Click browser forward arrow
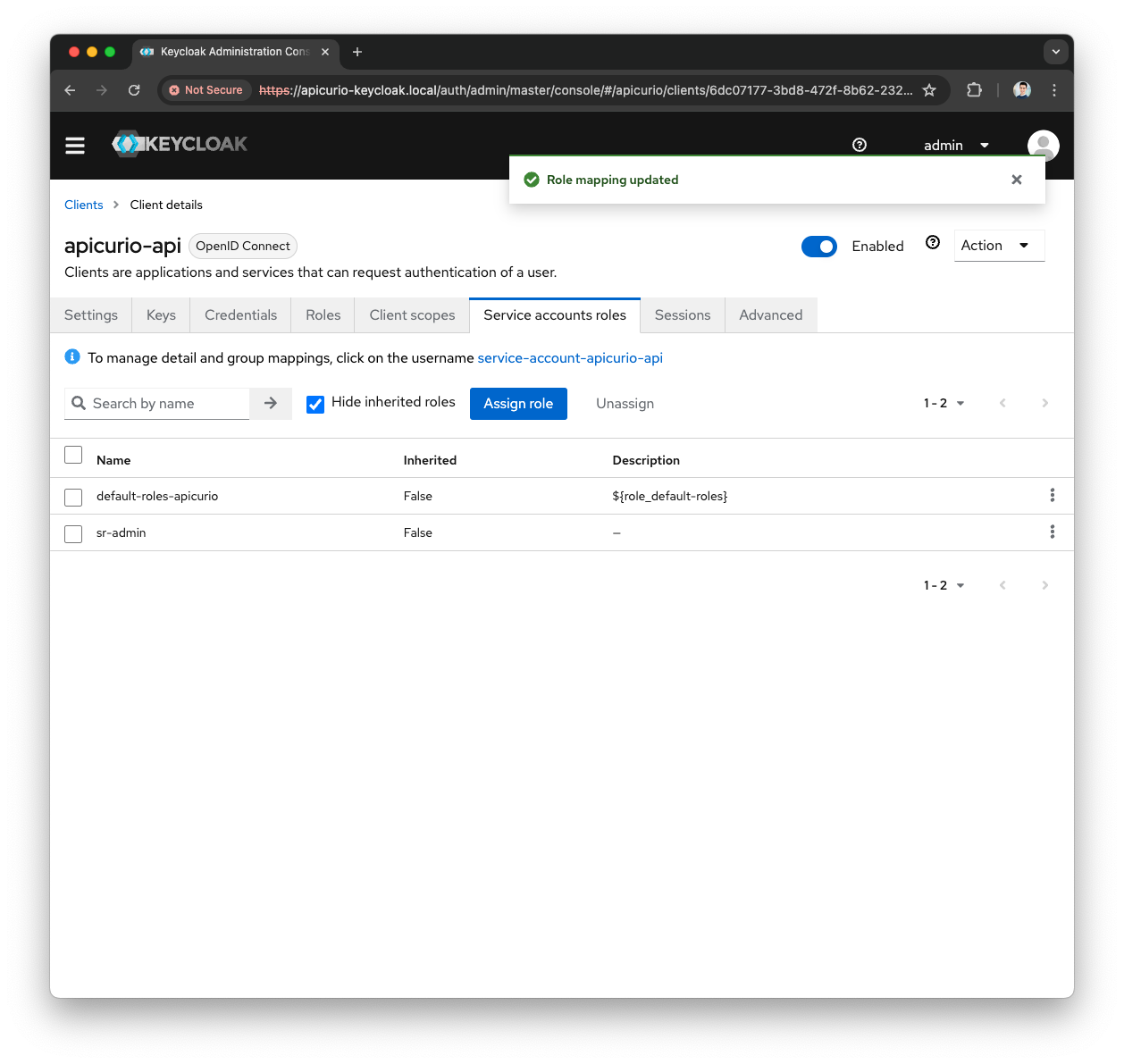Viewport: 1124px width, 1064px height. [x=102, y=90]
